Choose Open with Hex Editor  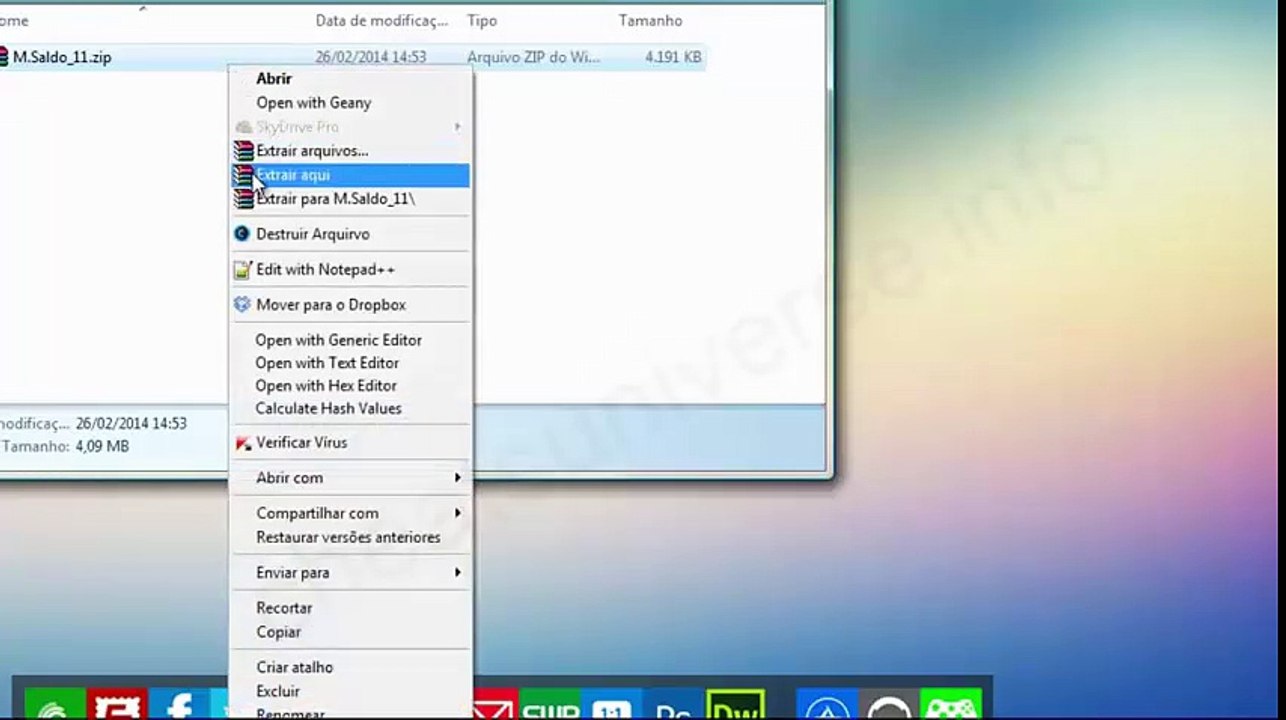[x=350, y=386]
